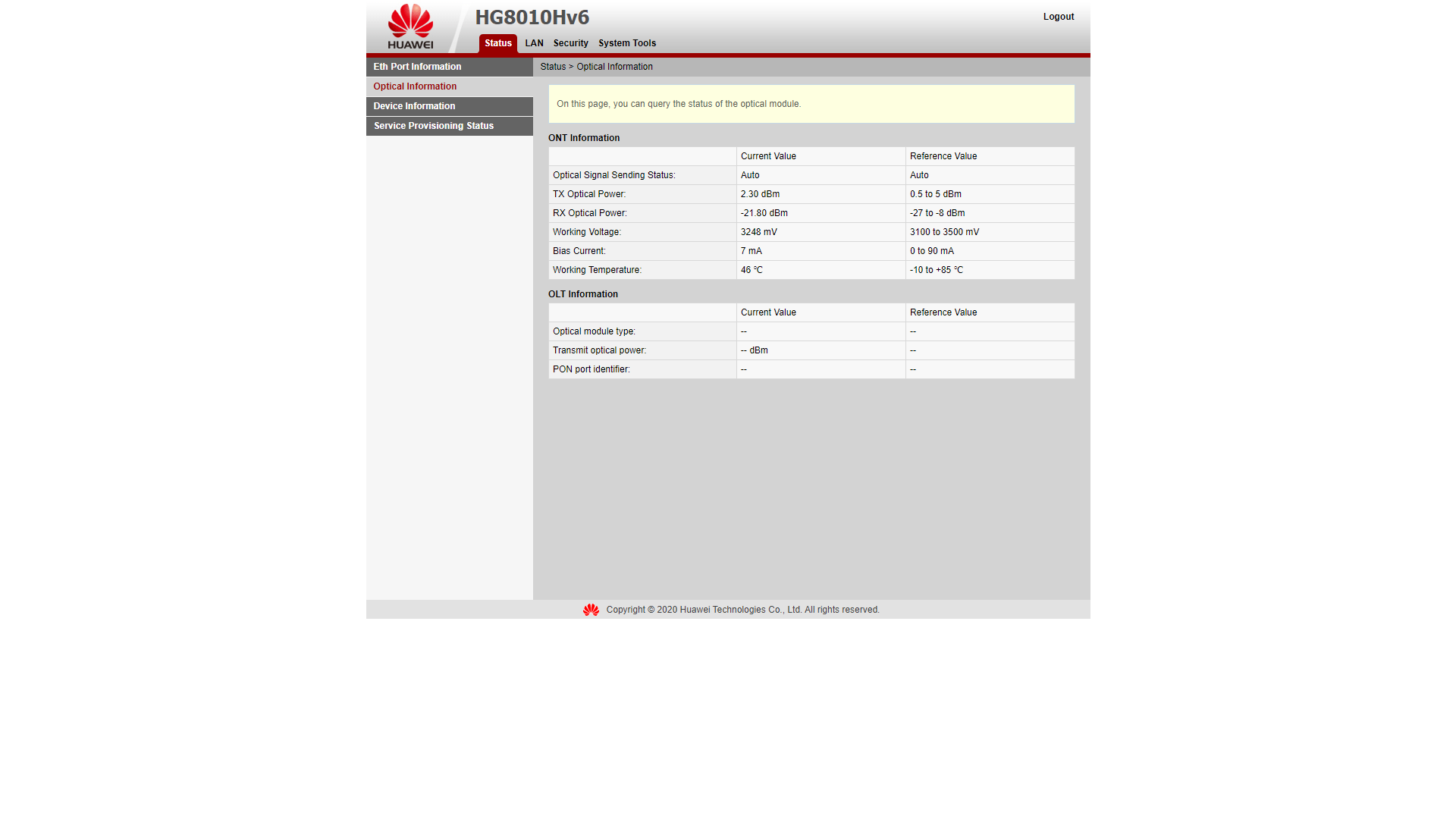Click the Logout link
The width and height of the screenshot is (1456, 819).
[1059, 17]
